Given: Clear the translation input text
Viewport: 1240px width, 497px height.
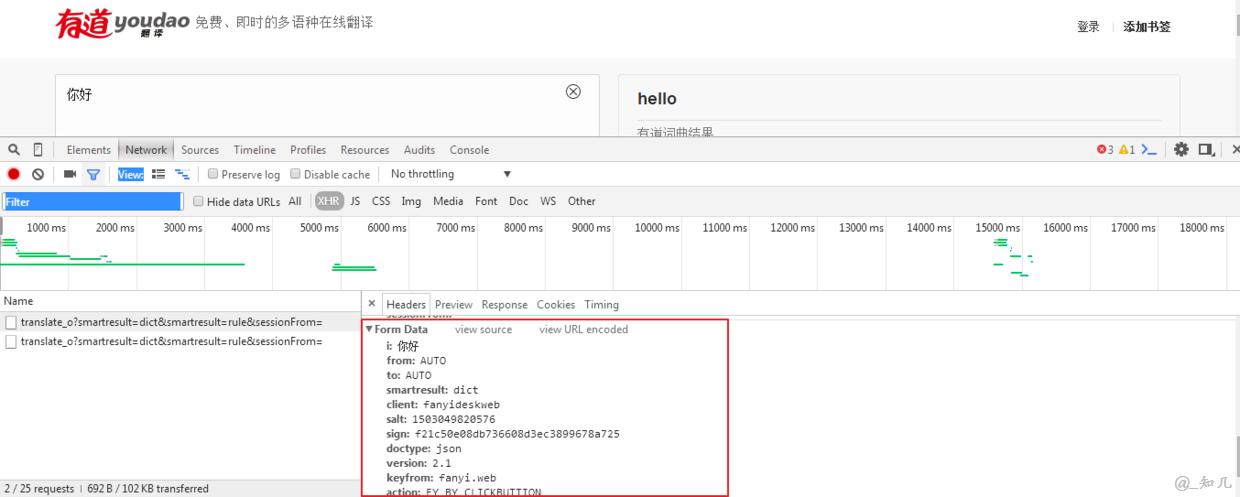Looking at the screenshot, I should tap(573, 92).
